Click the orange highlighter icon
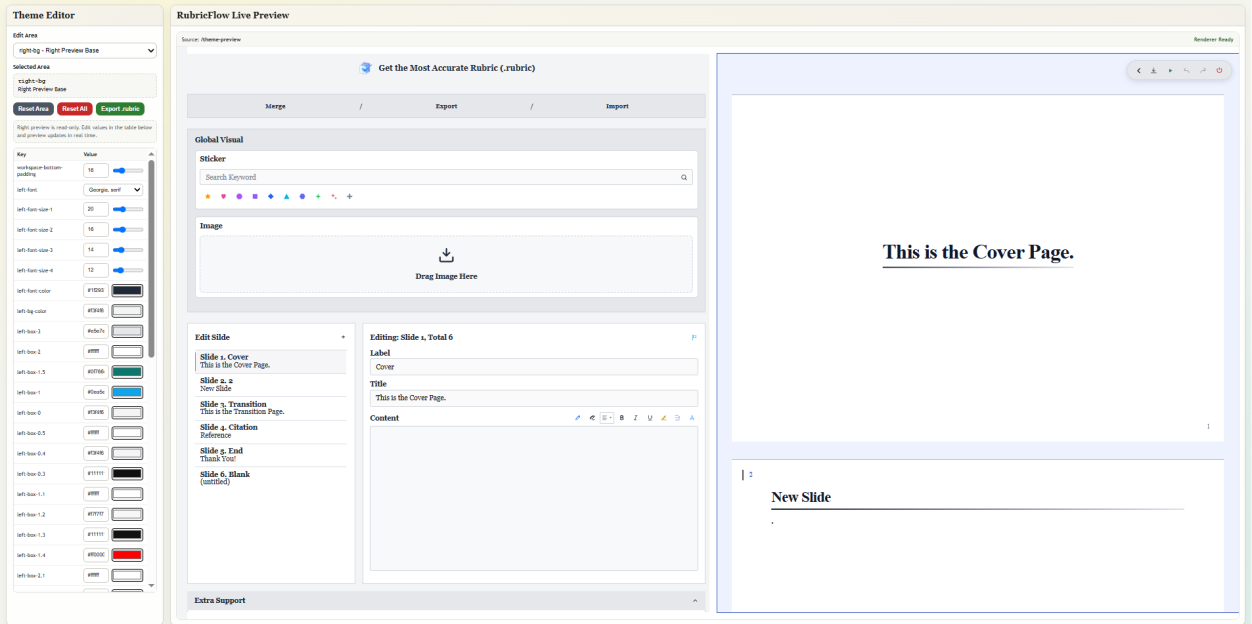The width and height of the screenshot is (1252, 624). (x=663, y=418)
